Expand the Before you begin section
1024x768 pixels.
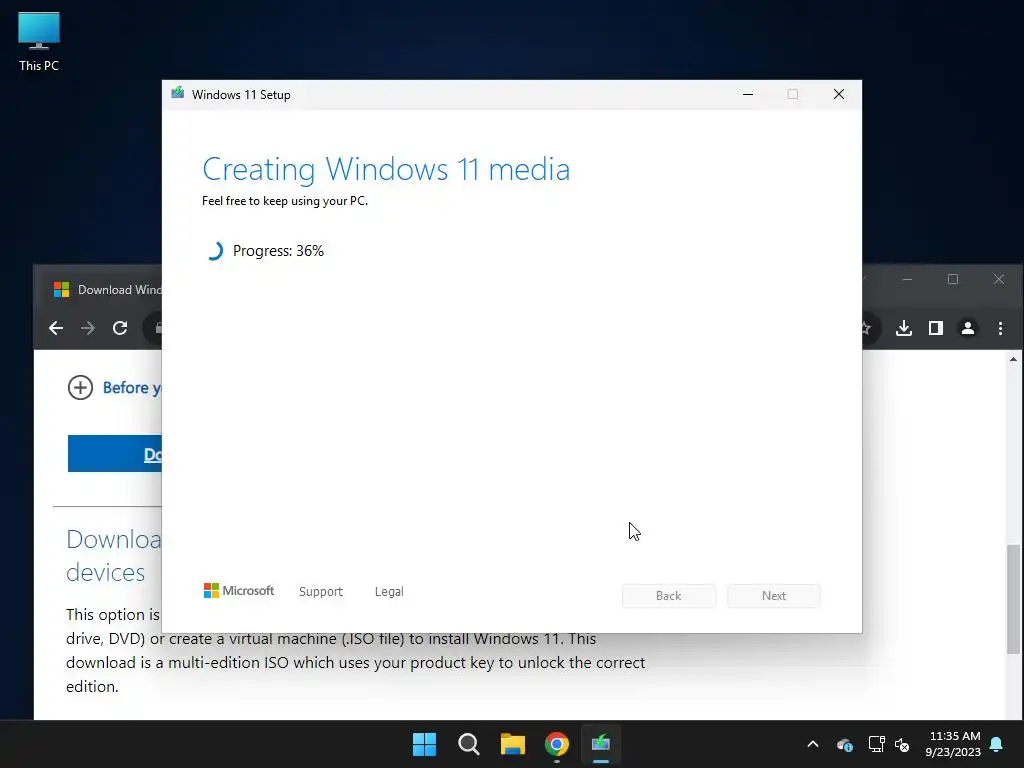click(115, 387)
